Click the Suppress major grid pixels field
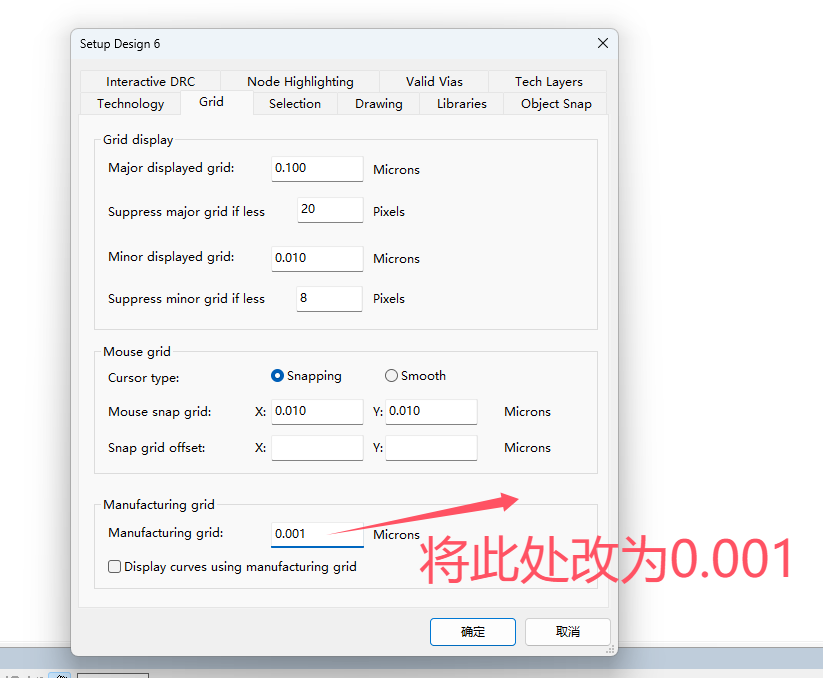 tap(330, 210)
